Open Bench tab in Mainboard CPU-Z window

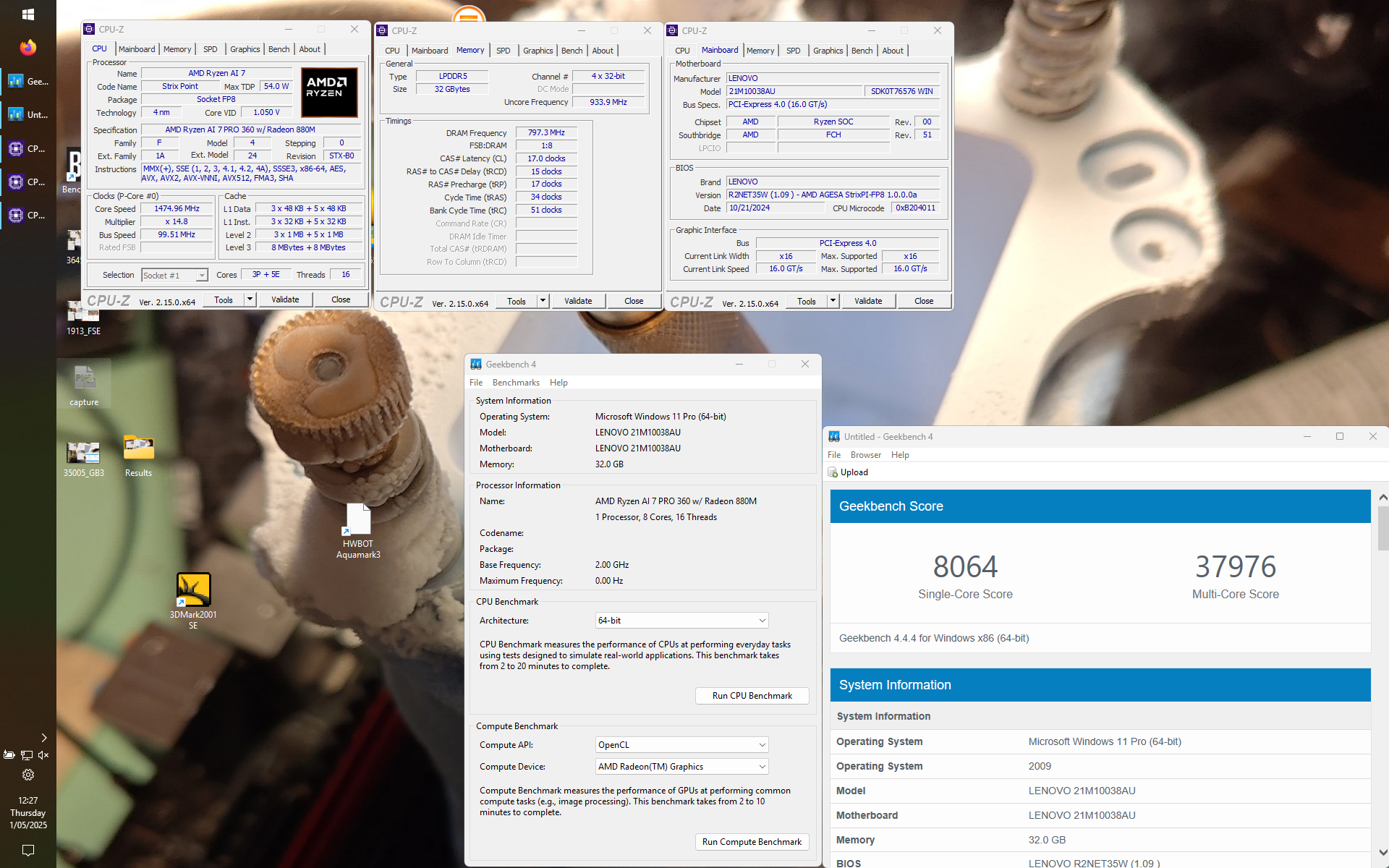(x=862, y=51)
